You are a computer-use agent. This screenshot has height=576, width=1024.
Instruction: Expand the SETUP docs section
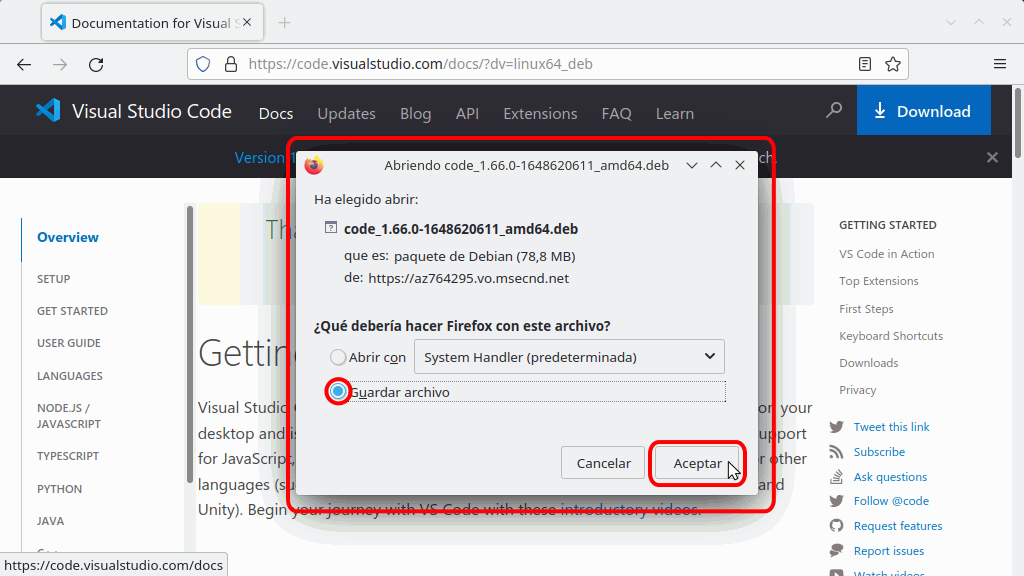point(54,279)
